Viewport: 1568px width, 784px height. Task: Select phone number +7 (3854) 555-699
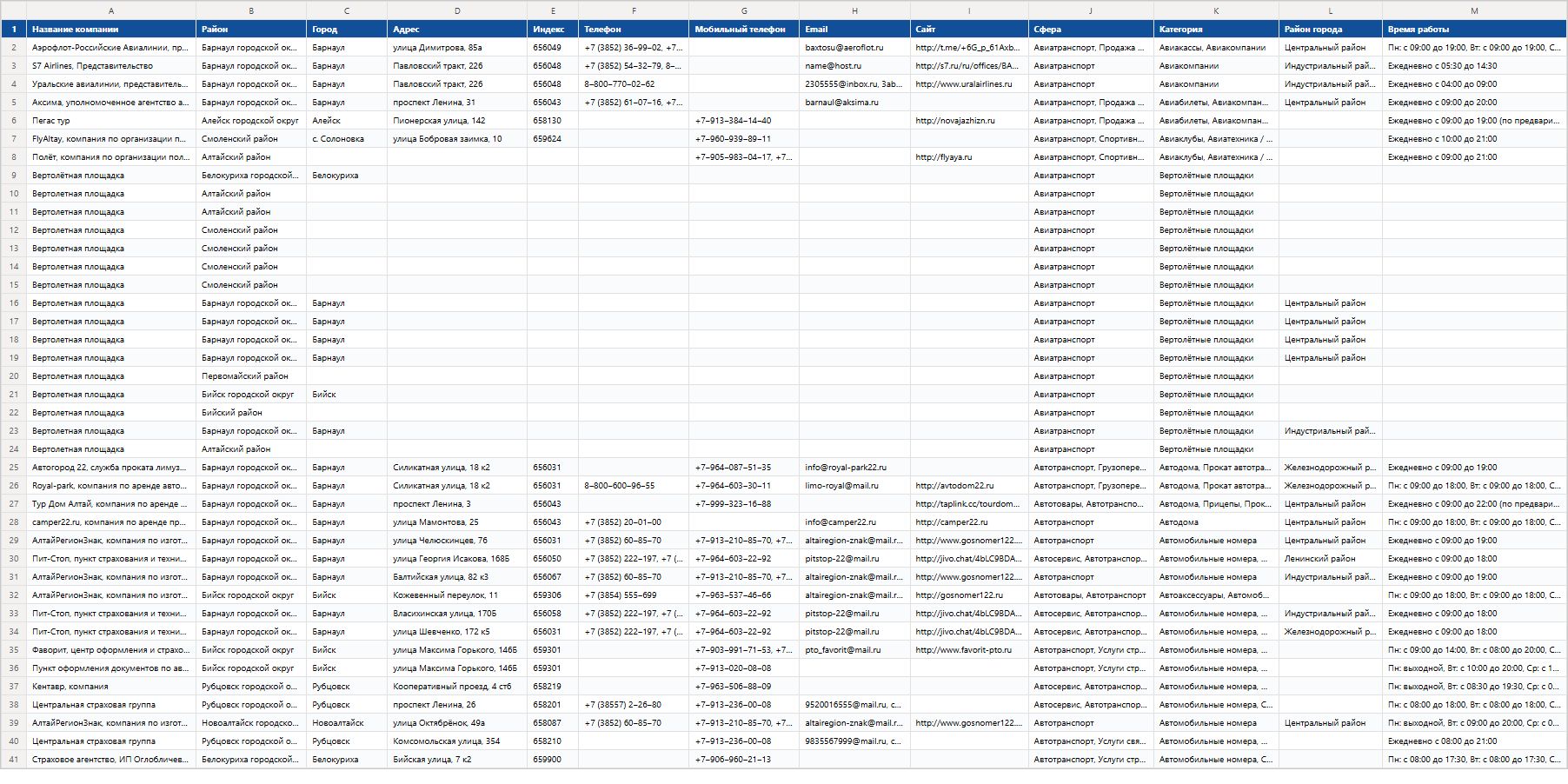point(634,595)
